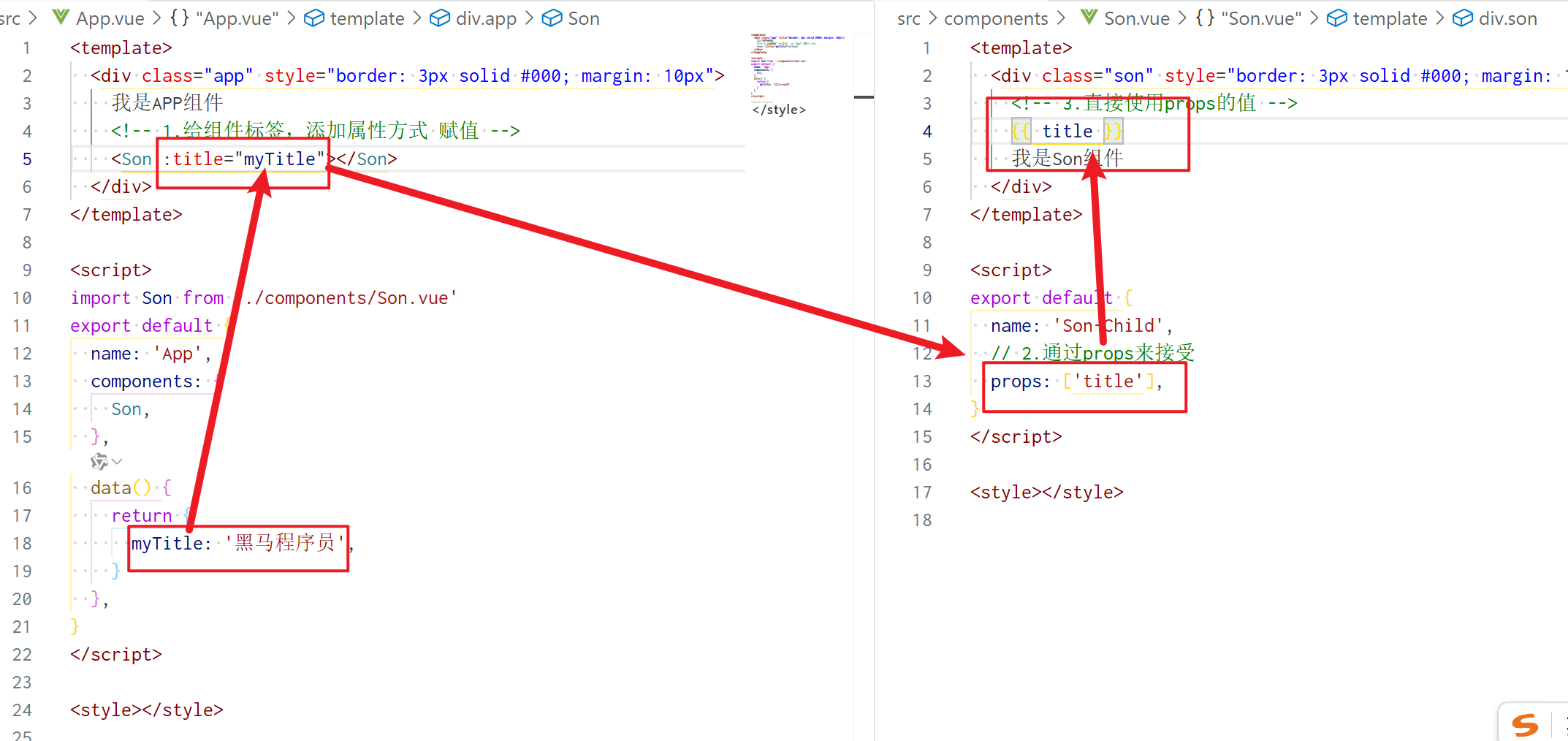This screenshot has height=741, width=1568.
Task: Click the "components:" key in App.vue
Action: (146, 381)
